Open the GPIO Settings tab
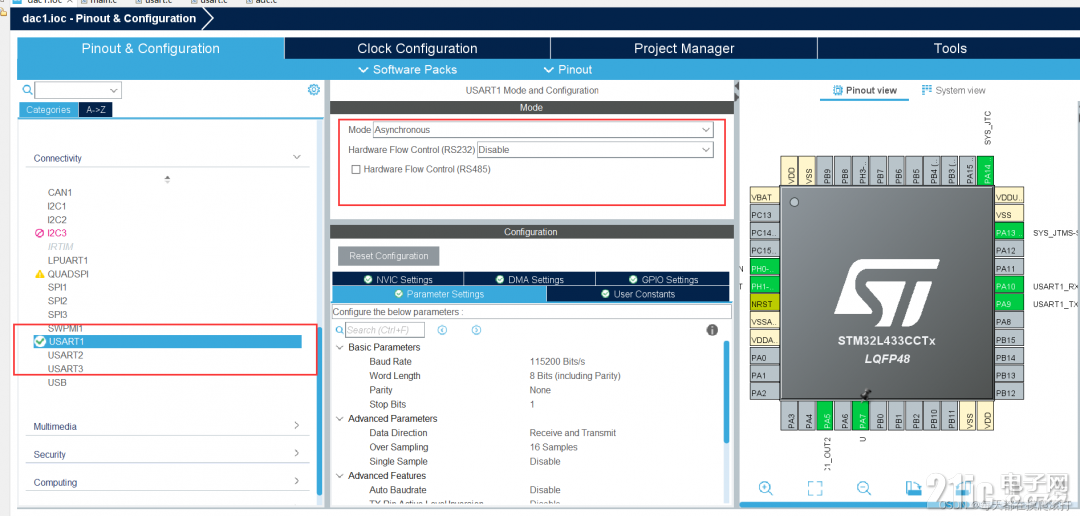 pyautogui.click(x=663, y=279)
